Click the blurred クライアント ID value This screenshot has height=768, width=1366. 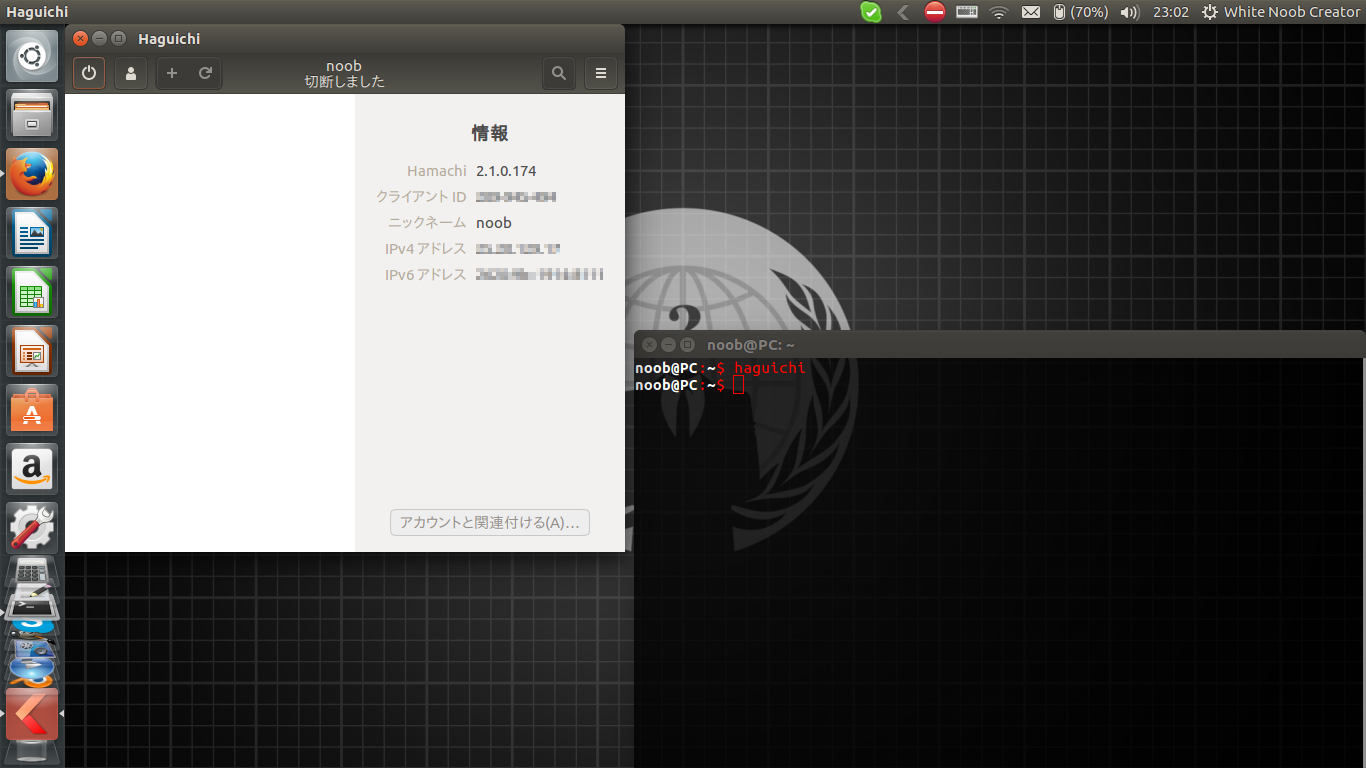coord(516,197)
